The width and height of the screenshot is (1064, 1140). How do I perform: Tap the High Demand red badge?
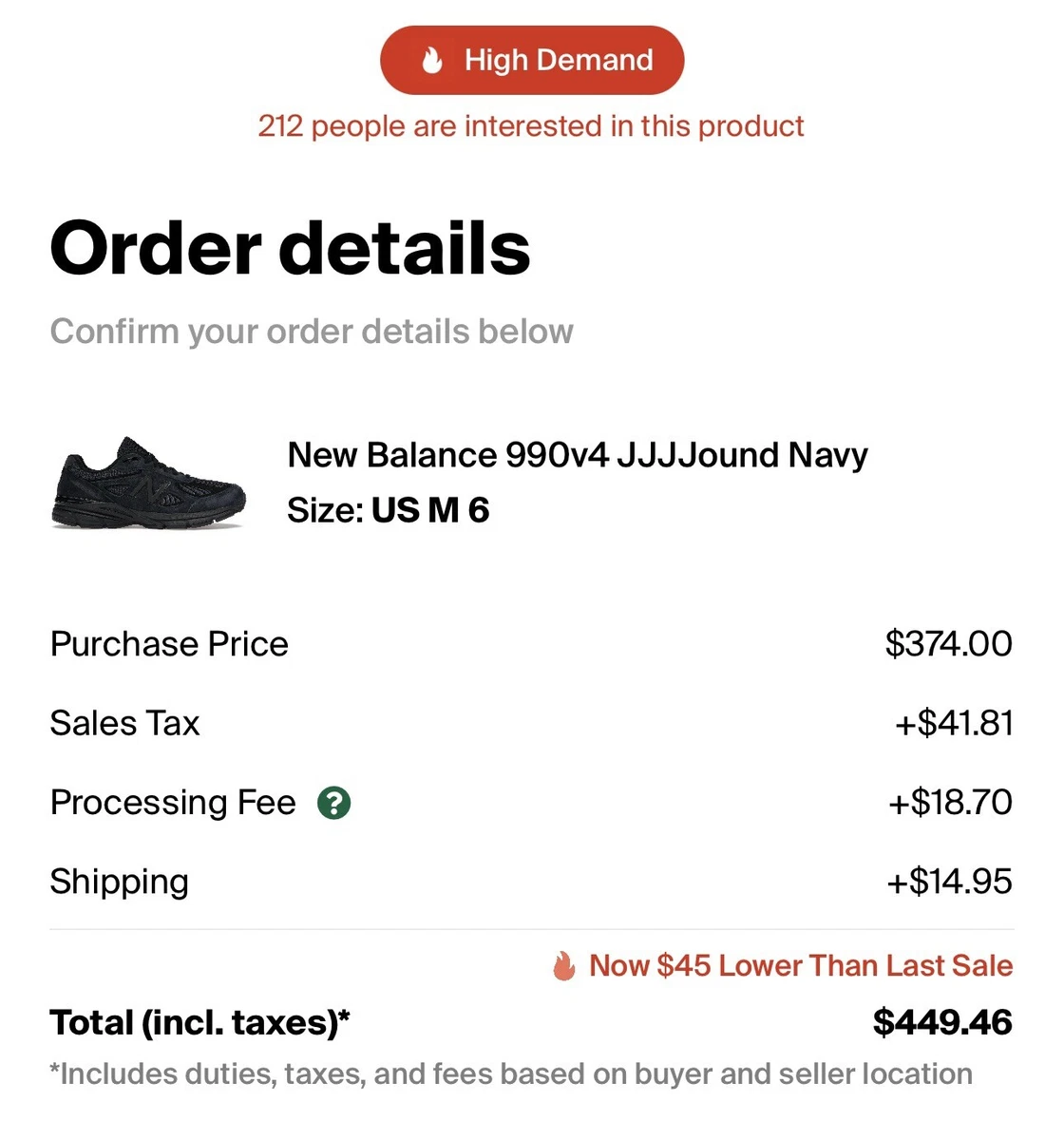coord(532,60)
